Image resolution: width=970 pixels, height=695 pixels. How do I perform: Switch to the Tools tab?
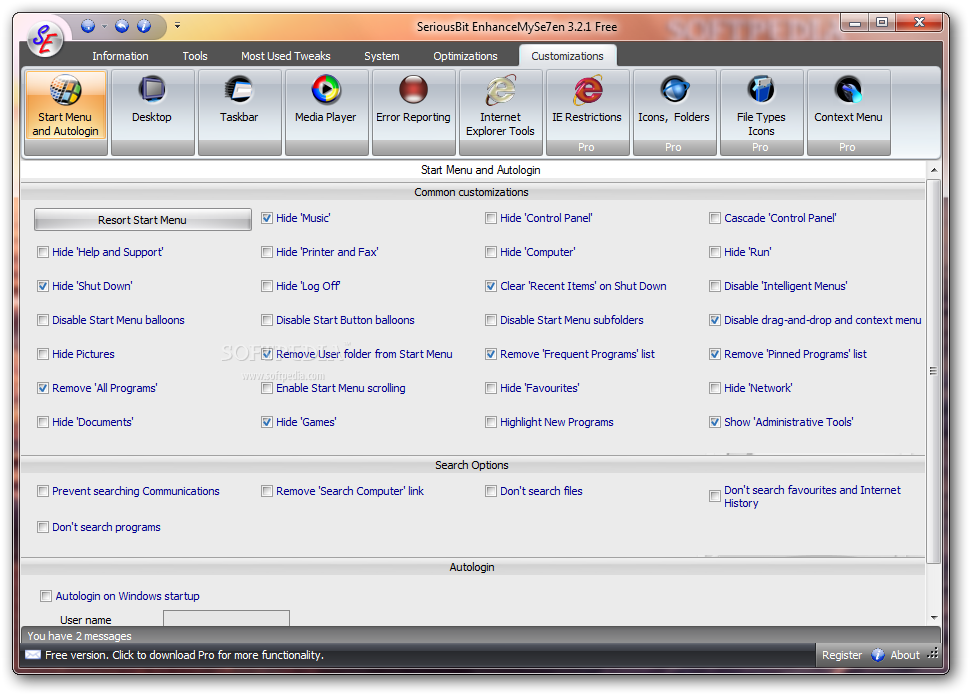[x=195, y=56]
